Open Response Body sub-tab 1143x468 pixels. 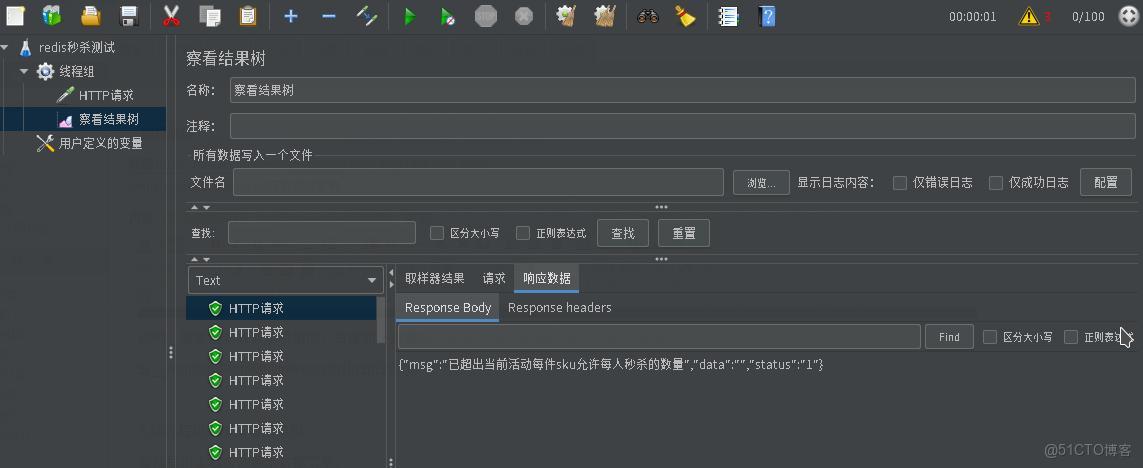pos(448,308)
